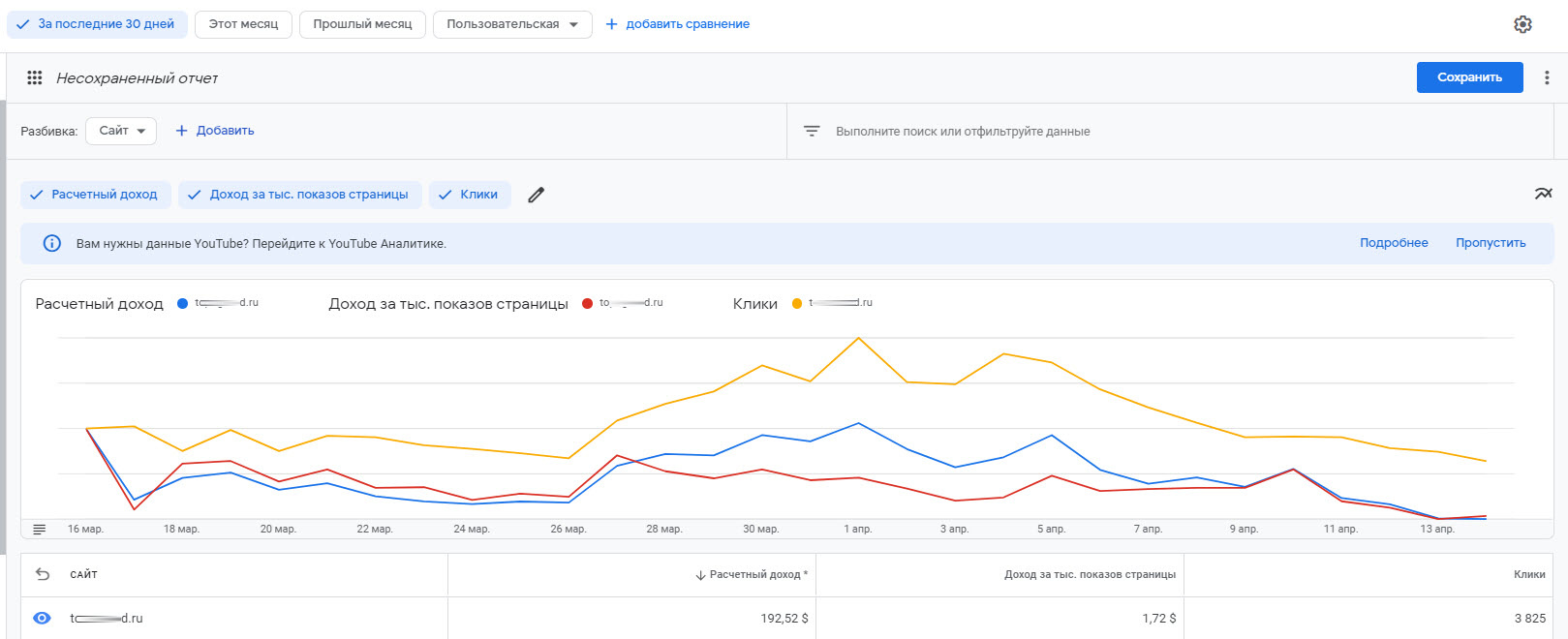Click the info icon in YouTube banner
Image resolution: width=1568 pixels, height=639 pixels.
pyautogui.click(x=52, y=244)
